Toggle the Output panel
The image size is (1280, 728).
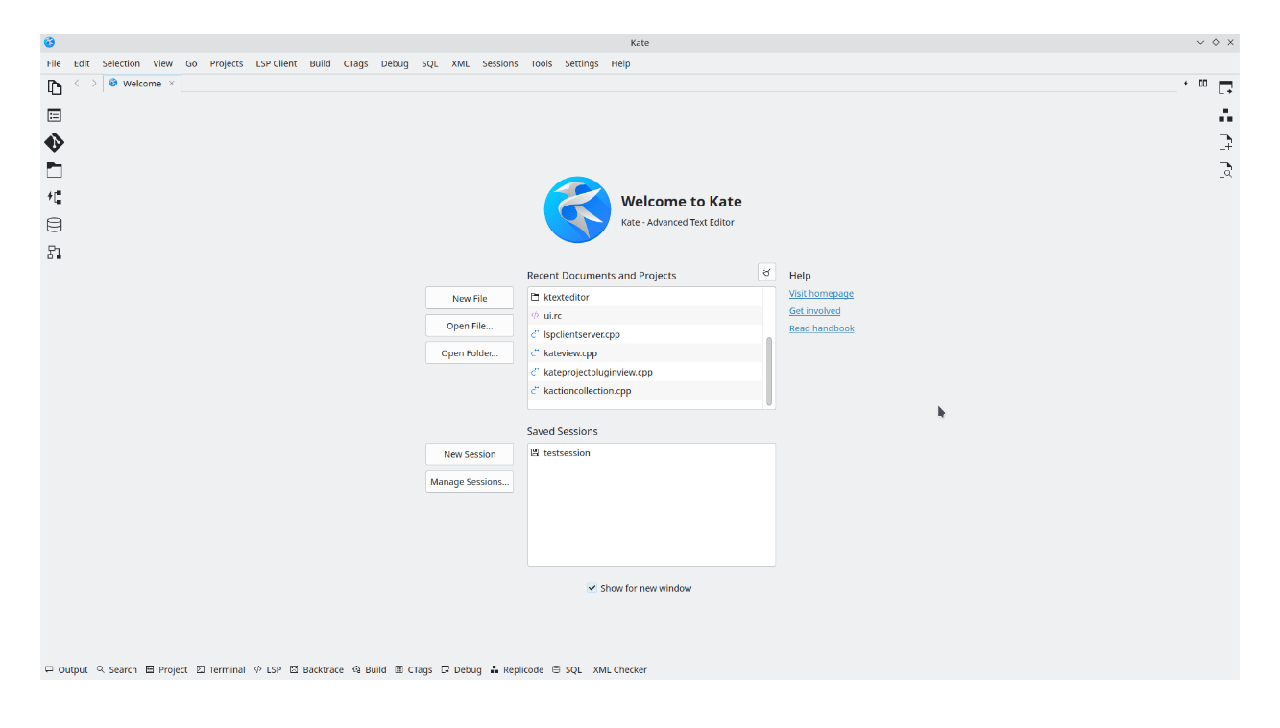click(66, 670)
